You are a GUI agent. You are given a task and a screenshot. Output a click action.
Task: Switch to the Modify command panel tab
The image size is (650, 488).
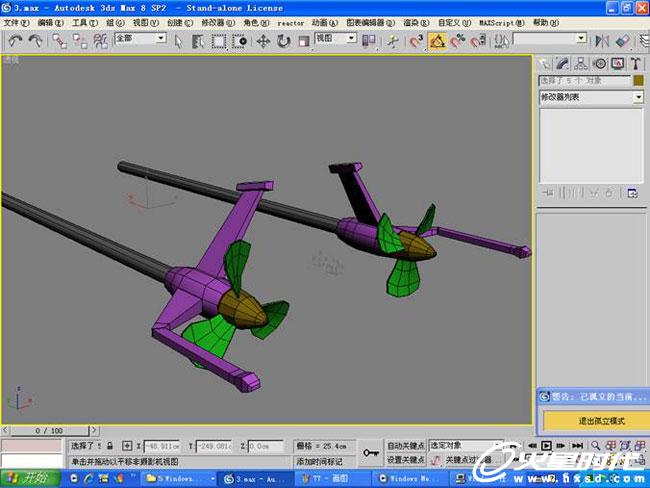click(562, 64)
